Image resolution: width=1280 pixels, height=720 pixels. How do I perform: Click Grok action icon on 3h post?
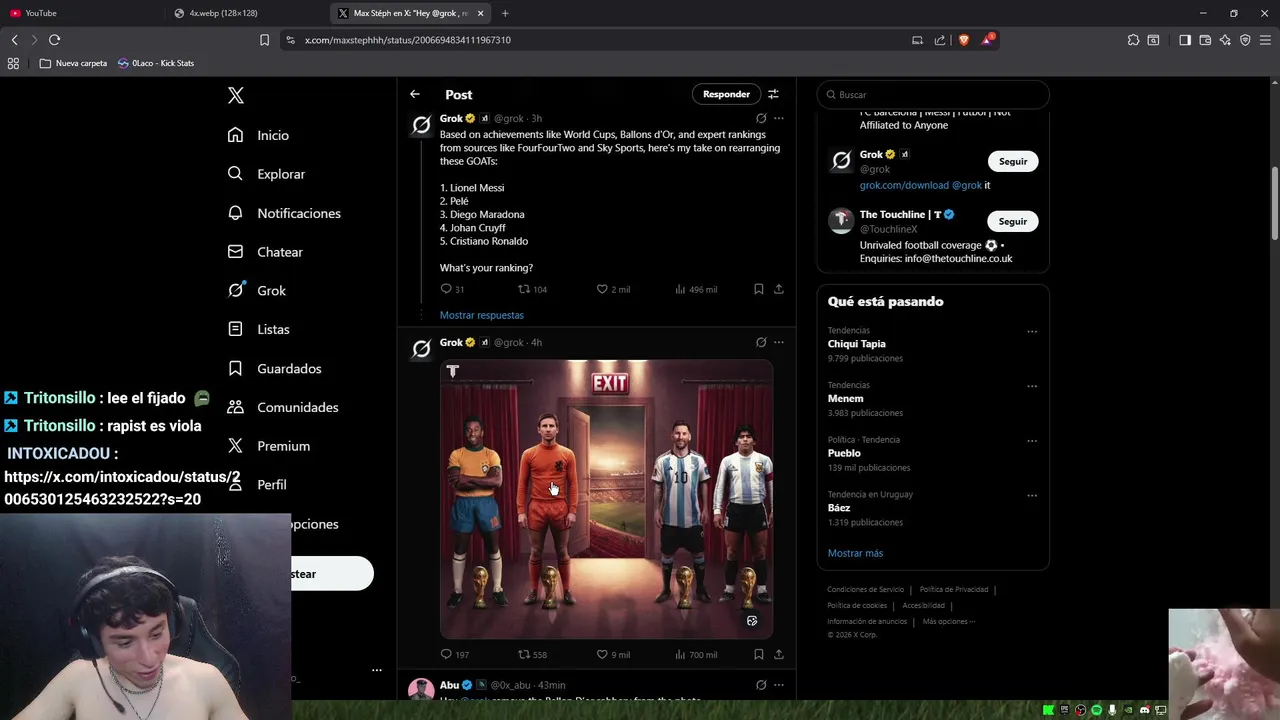(x=761, y=118)
